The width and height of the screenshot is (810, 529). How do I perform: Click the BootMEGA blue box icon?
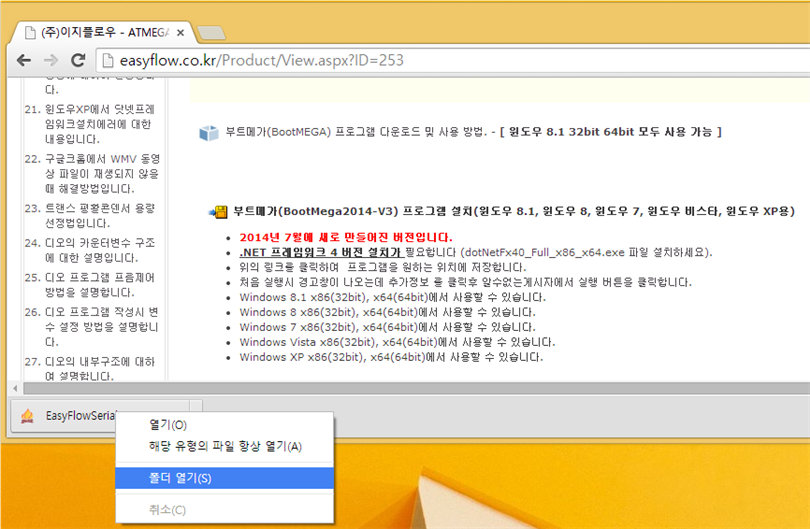(x=209, y=133)
